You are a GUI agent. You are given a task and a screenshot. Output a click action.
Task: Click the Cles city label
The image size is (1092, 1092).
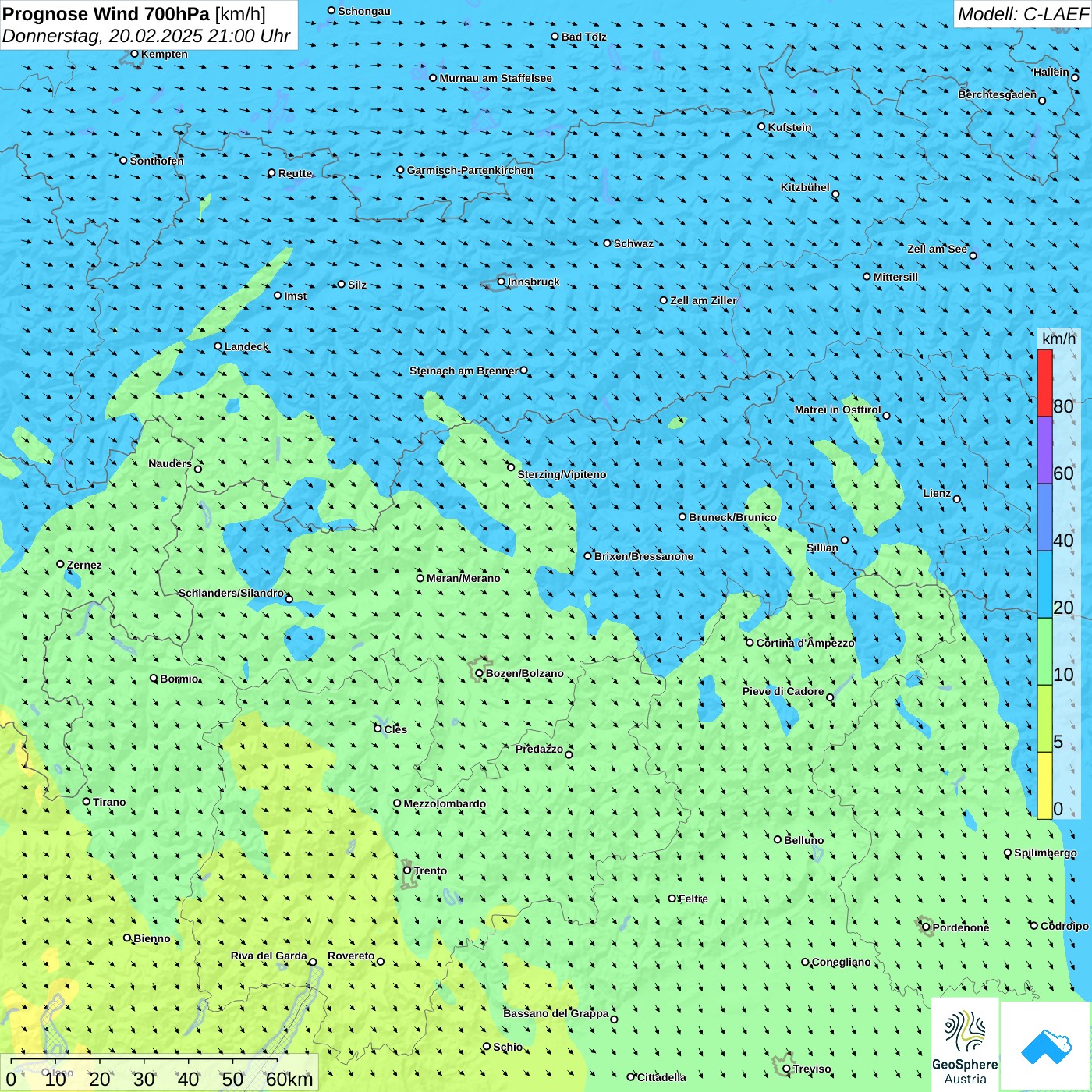tap(395, 729)
